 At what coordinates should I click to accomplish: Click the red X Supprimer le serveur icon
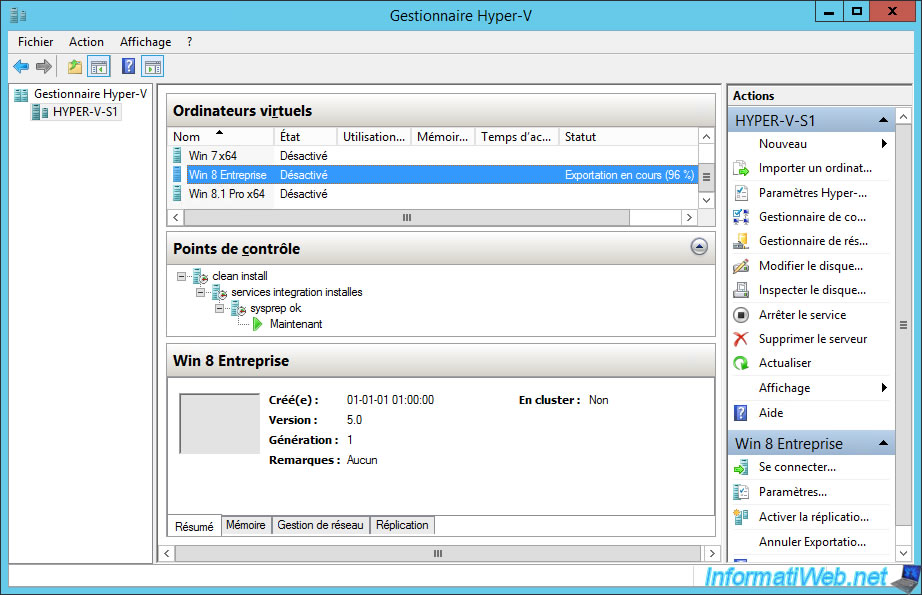[x=741, y=339]
